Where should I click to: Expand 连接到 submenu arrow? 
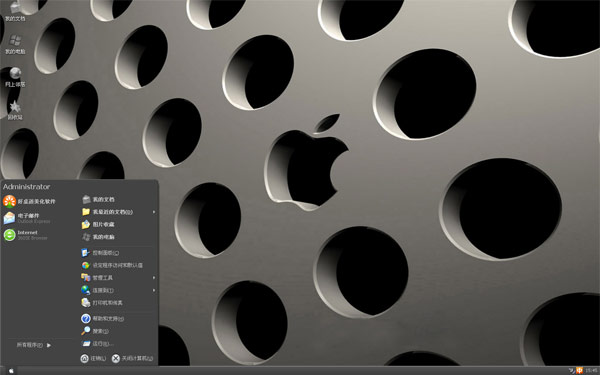(x=154, y=290)
